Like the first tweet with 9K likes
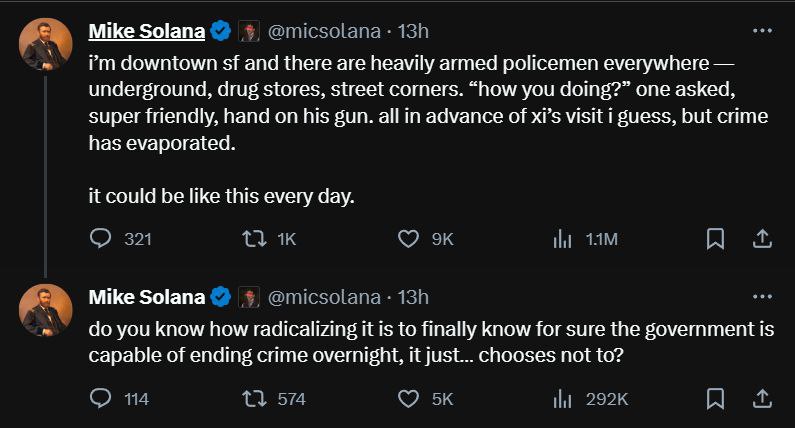 (408, 239)
